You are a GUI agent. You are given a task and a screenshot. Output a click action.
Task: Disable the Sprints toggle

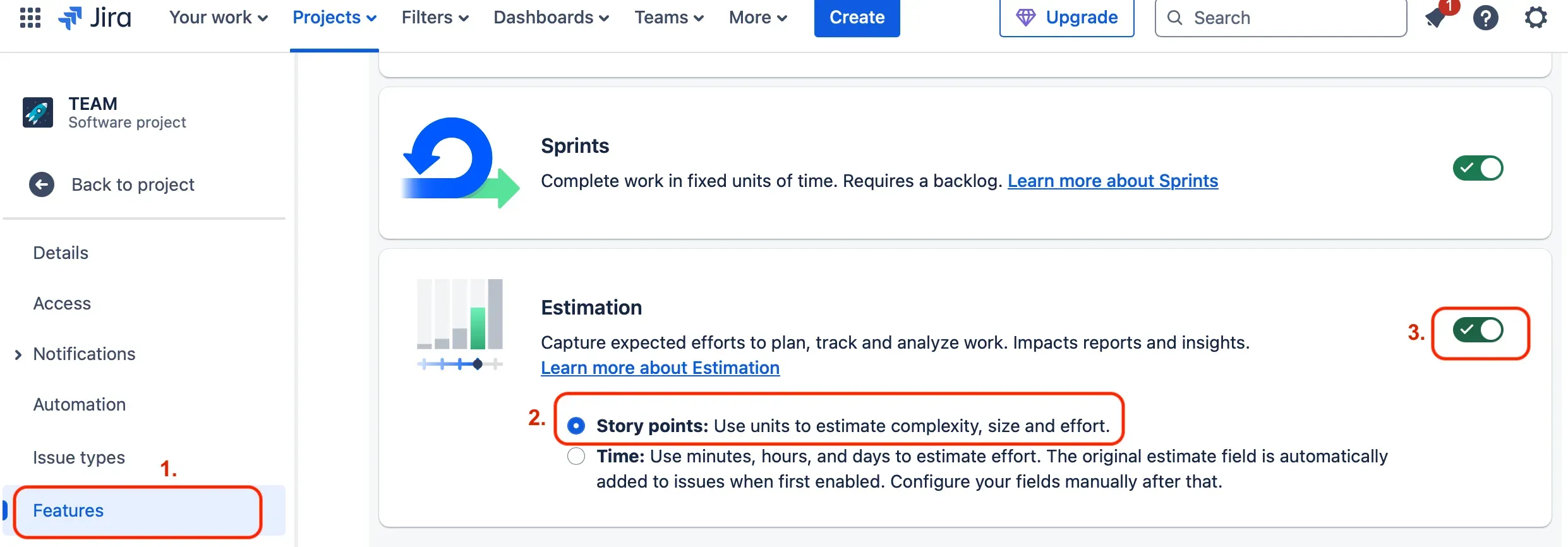(x=1478, y=168)
